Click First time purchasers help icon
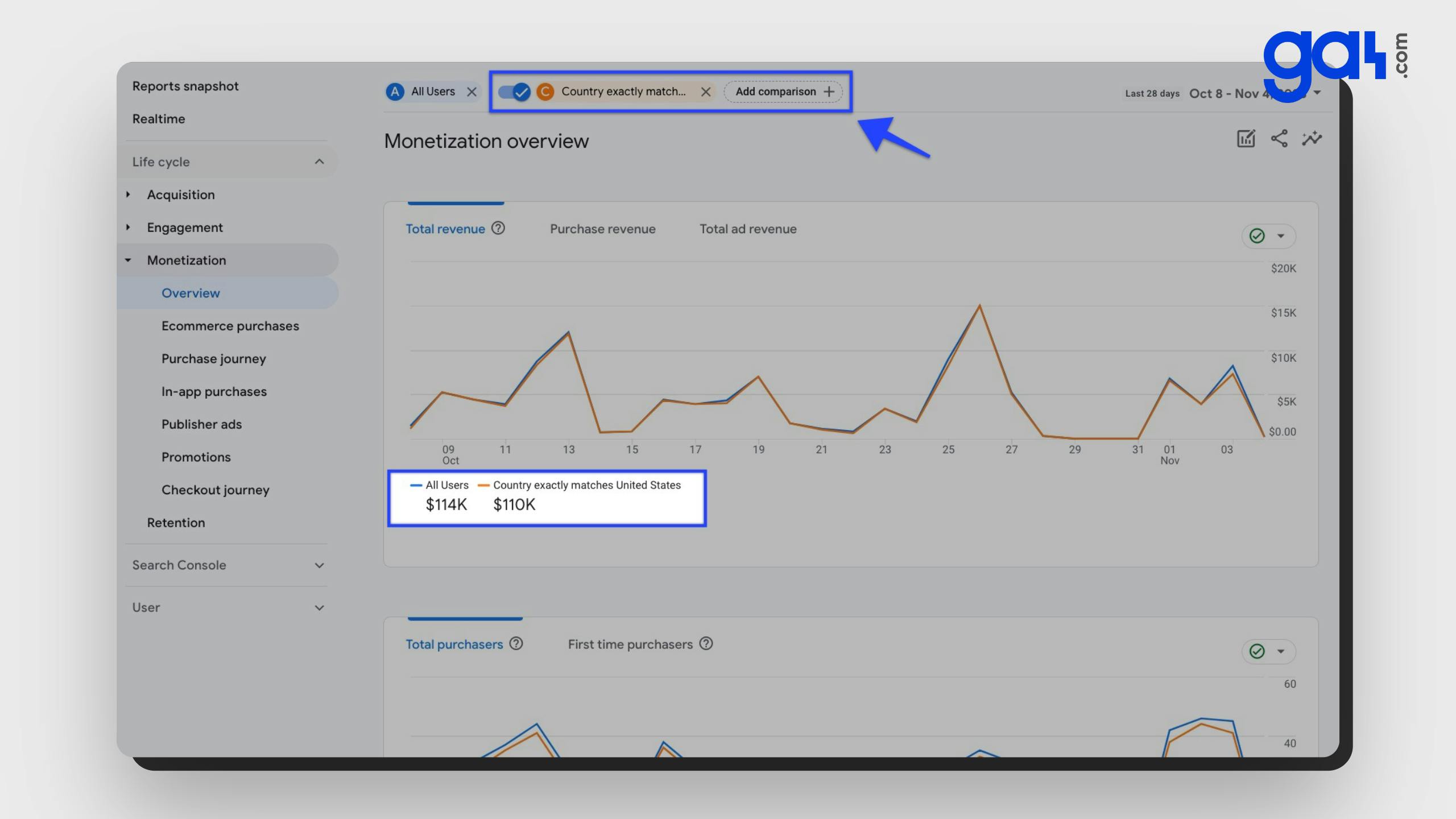This screenshot has height=819, width=1456. 706,643
